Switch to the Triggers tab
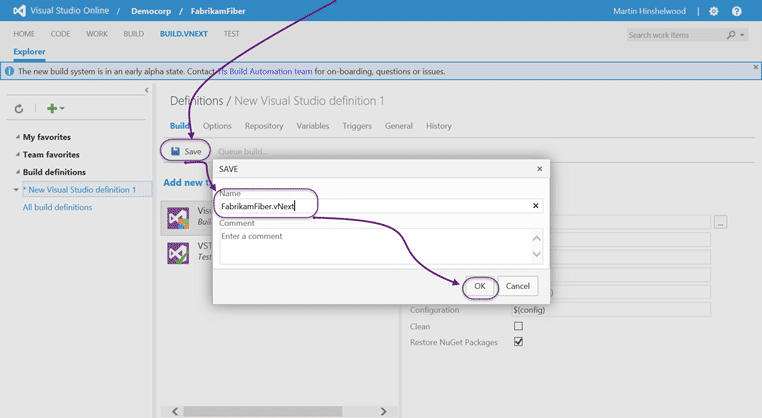762x418 pixels. point(357,126)
